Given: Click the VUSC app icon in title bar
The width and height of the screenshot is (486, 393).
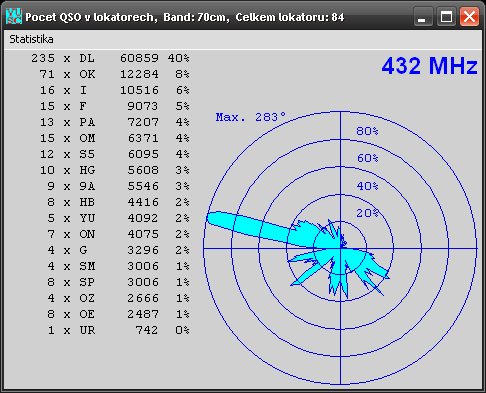Looking at the screenshot, I should pyautogui.click(x=14, y=16).
